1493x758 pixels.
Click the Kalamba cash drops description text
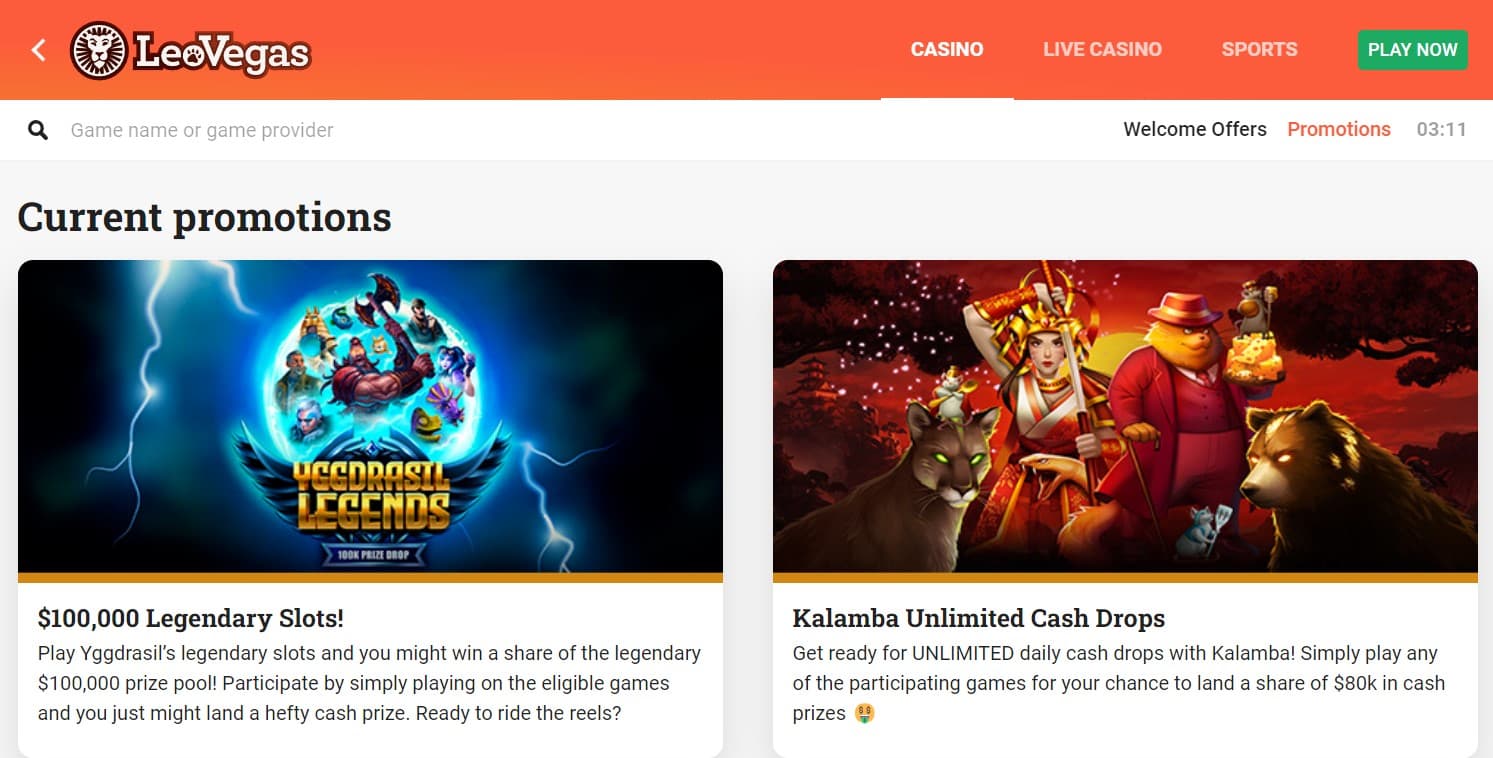click(x=1118, y=684)
